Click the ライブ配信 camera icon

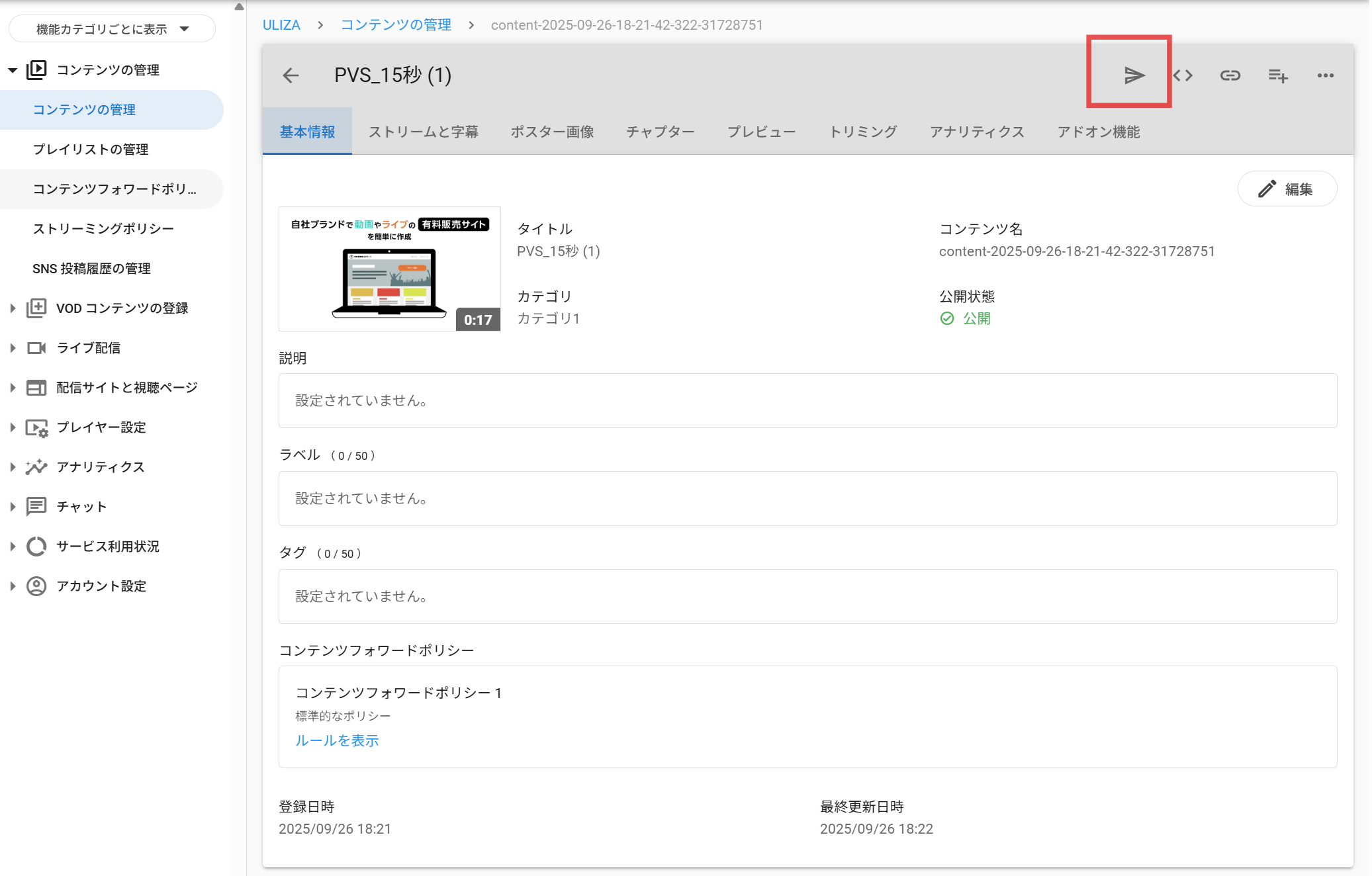click(x=36, y=348)
